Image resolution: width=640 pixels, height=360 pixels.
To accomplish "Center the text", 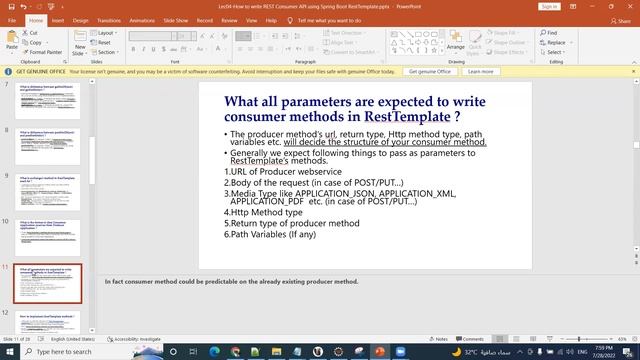I will click(x=250, y=49).
